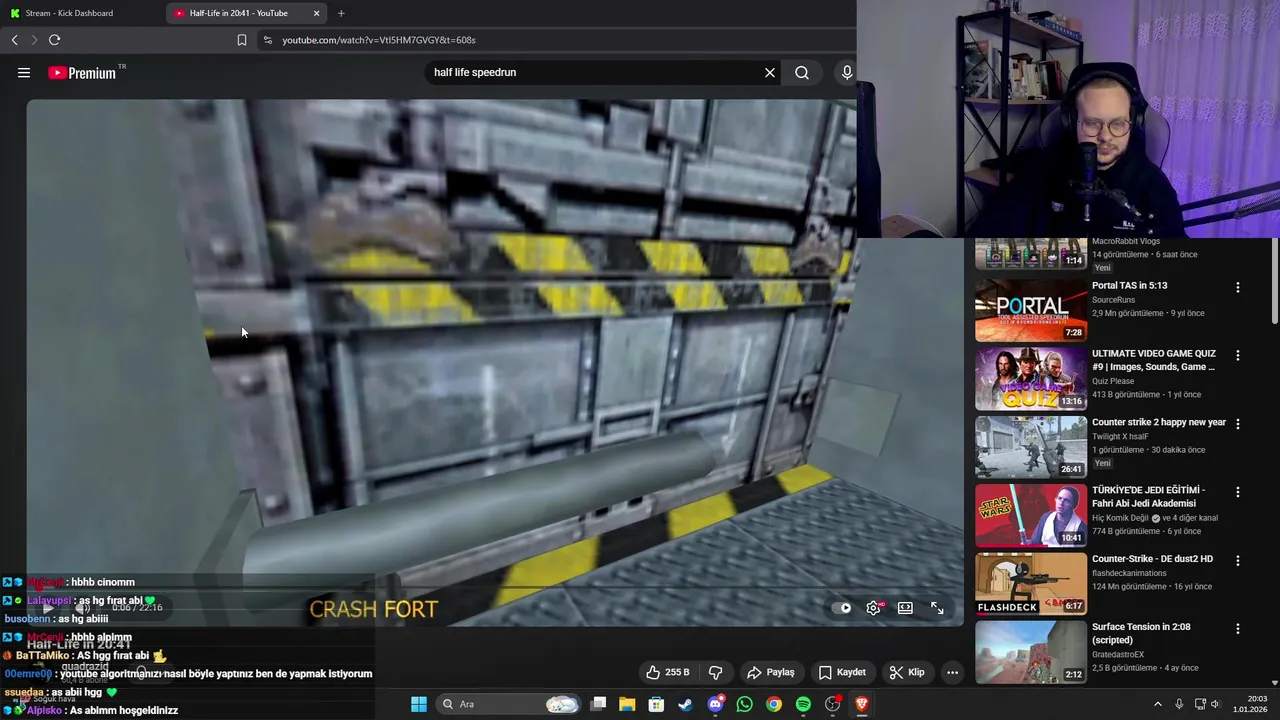Open the Windows Start menu
Screen dimensions: 1280x720
(x=419, y=704)
